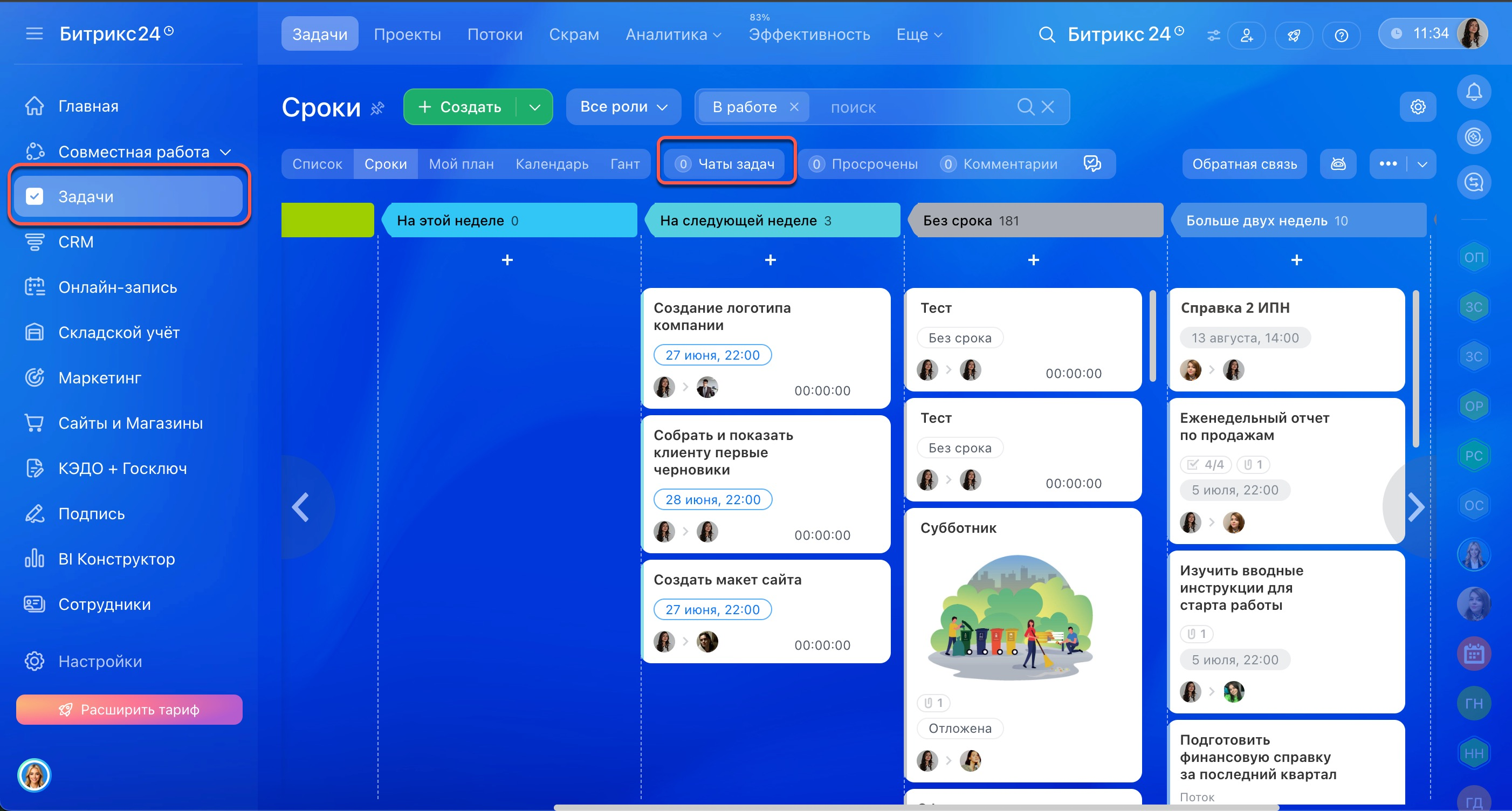This screenshot has width=1512, height=811.
Task: Add task in На следующей неделе column
Action: pos(771,259)
